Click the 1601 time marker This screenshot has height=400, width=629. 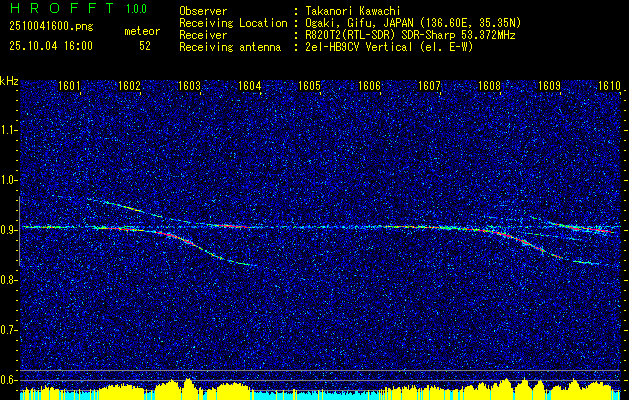point(70,86)
